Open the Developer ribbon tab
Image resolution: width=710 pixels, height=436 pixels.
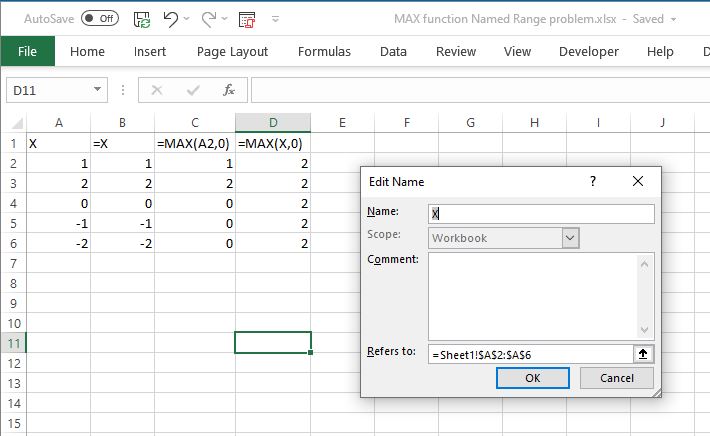(x=589, y=52)
